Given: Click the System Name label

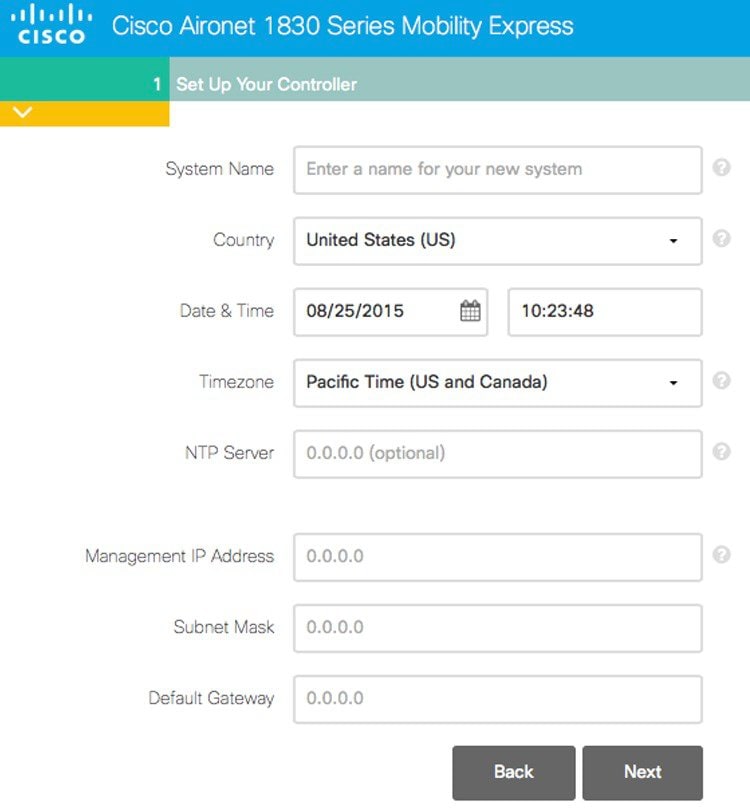Looking at the screenshot, I should pyautogui.click(x=220, y=169).
